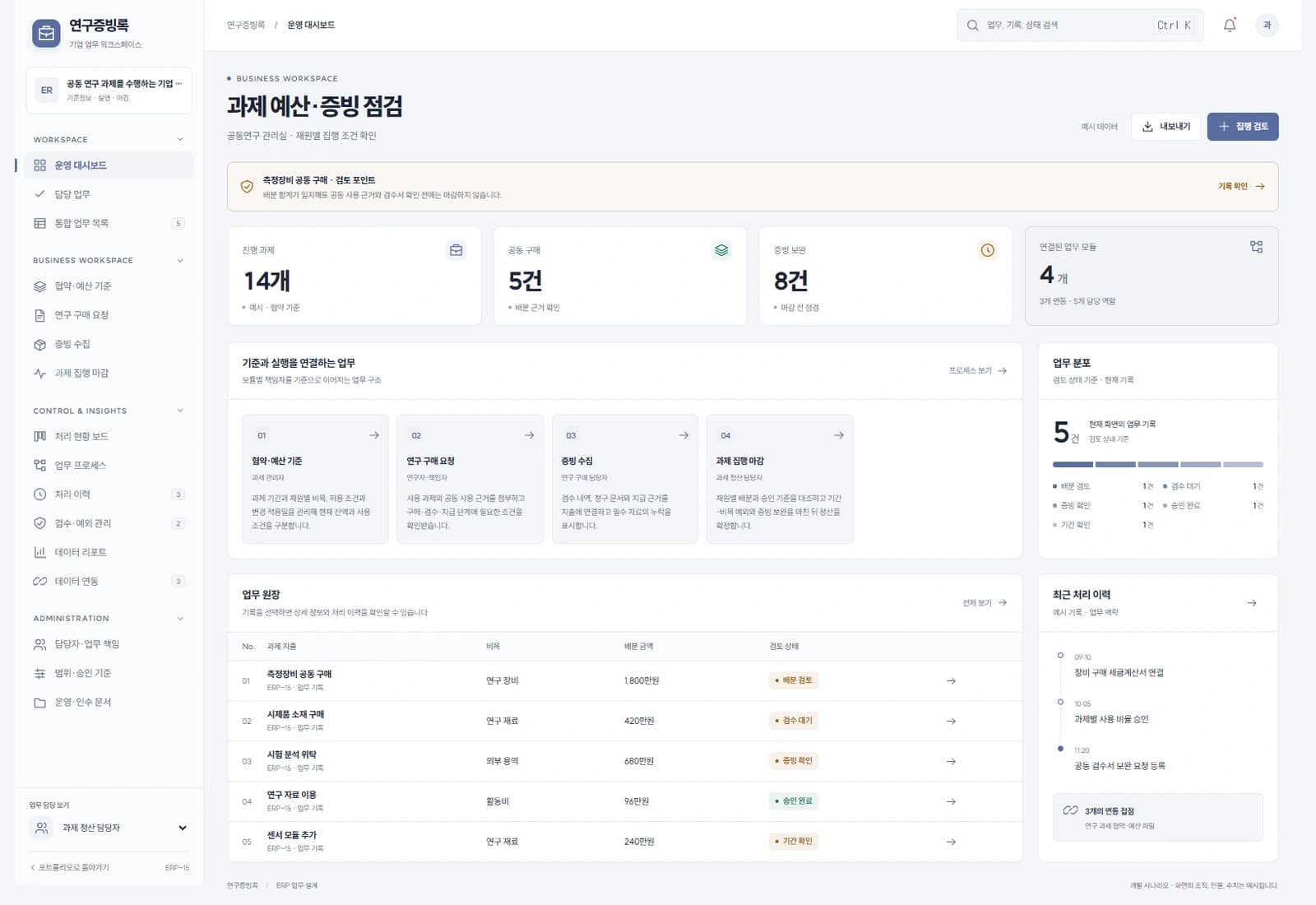
Task: Go to 통합 업무 목록 menu item
Action: [x=109, y=223]
